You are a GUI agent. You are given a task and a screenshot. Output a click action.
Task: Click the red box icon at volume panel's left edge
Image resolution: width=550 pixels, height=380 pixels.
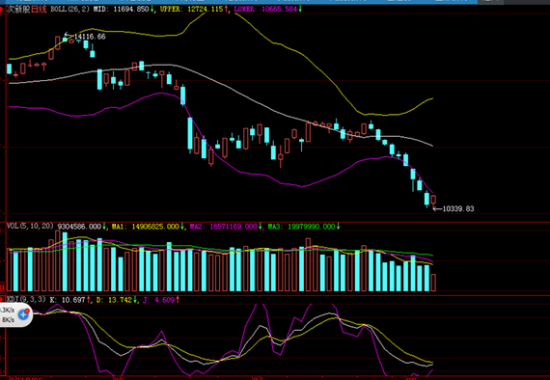[2, 287]
